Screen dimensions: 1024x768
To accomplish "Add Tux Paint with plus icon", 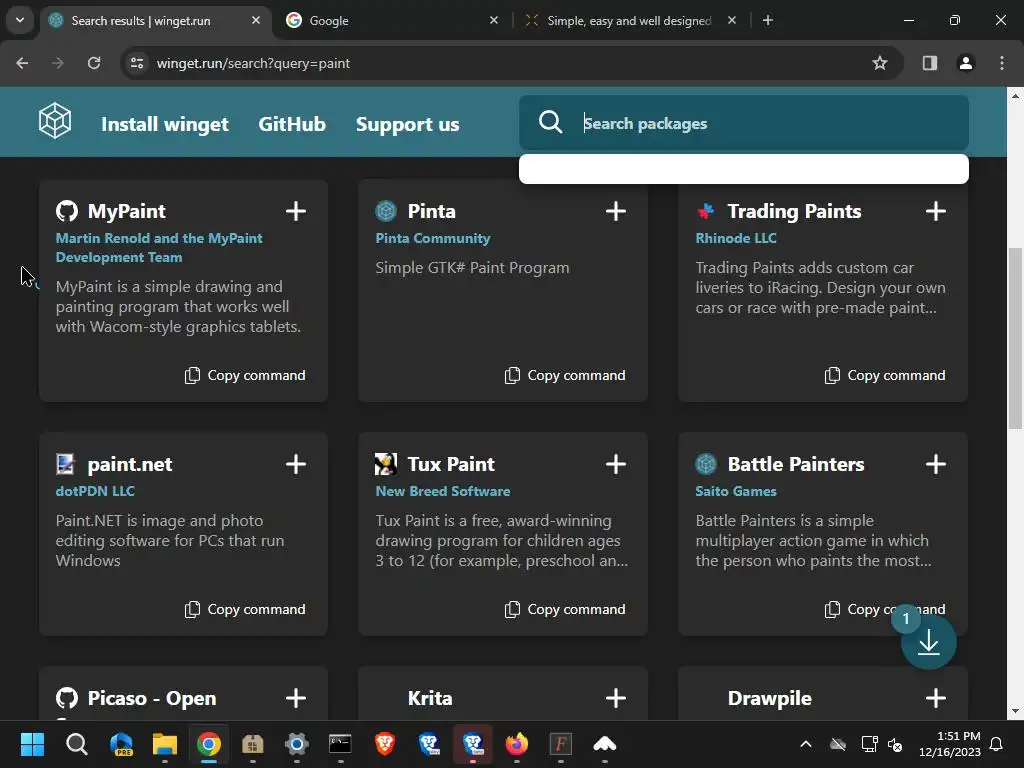I will tap(616, 464).
